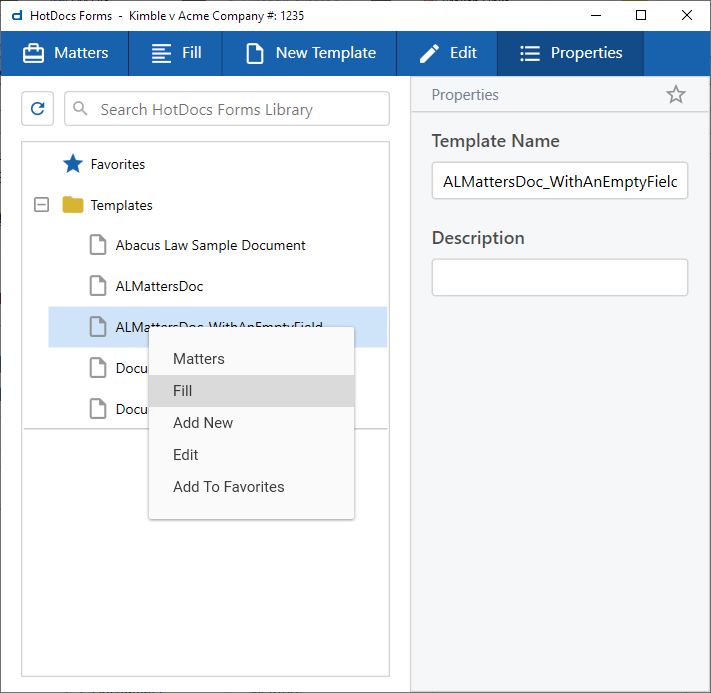Image resolution: width=711 pixels, height=693 pixels.
Task: Click into the Template Name field
Action: pyautogui.click(x=560, y=181)
